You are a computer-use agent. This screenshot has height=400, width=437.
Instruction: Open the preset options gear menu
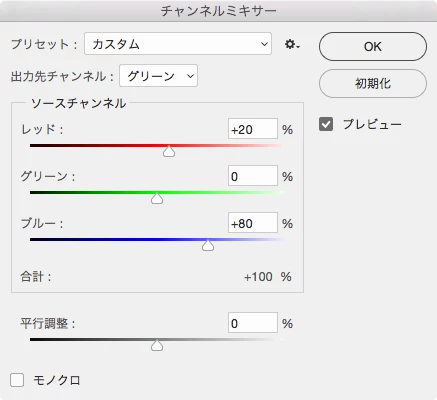pos(292,44)
